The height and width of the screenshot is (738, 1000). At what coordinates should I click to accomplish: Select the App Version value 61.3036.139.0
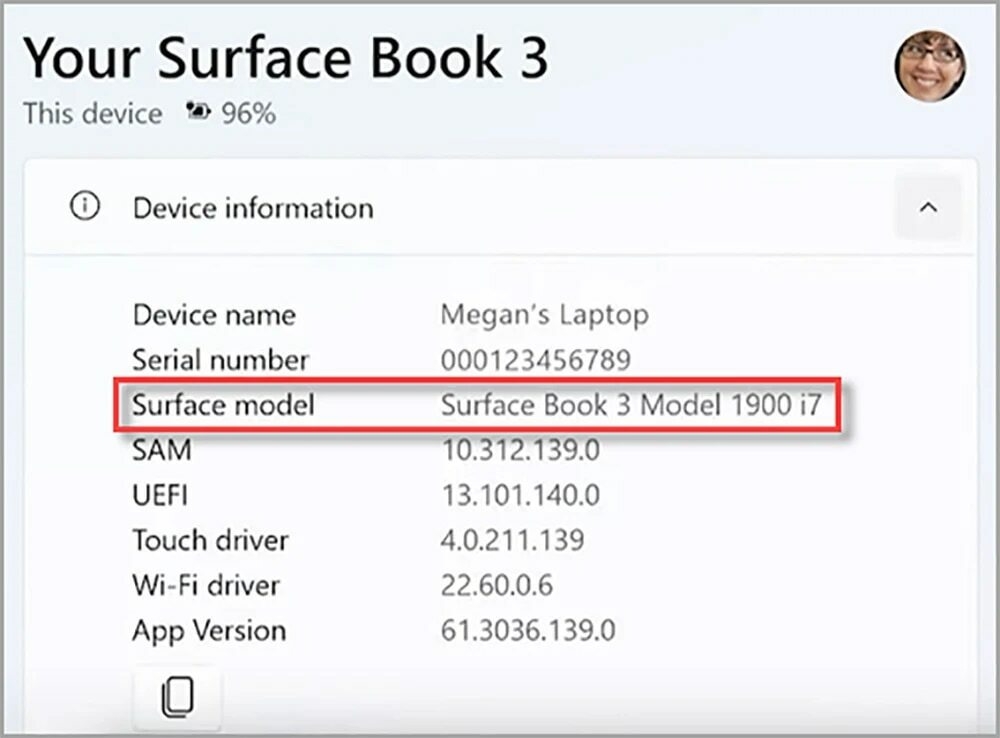(527, 631)
